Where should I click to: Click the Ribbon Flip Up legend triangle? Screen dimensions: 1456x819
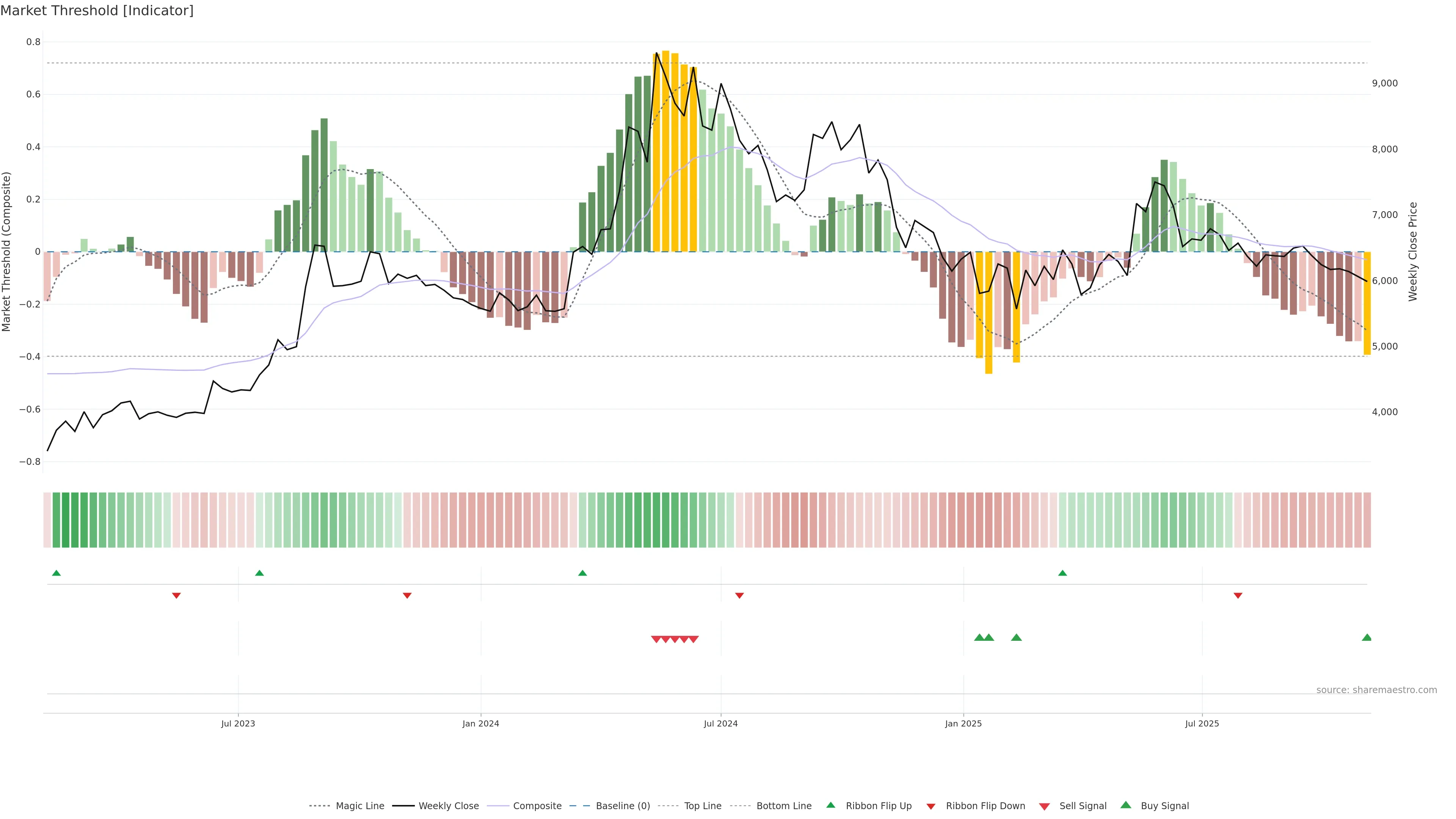830,805
